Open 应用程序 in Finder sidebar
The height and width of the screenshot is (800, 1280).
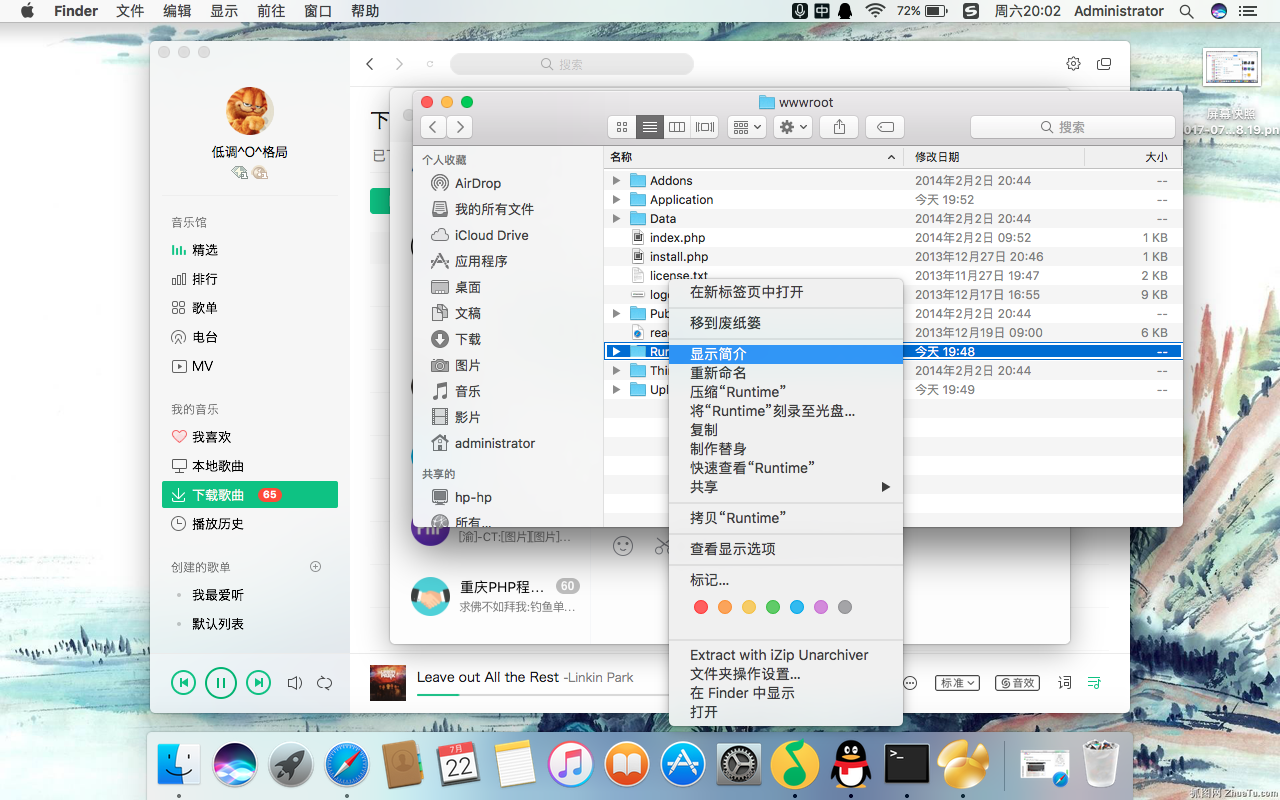(481, 261)
